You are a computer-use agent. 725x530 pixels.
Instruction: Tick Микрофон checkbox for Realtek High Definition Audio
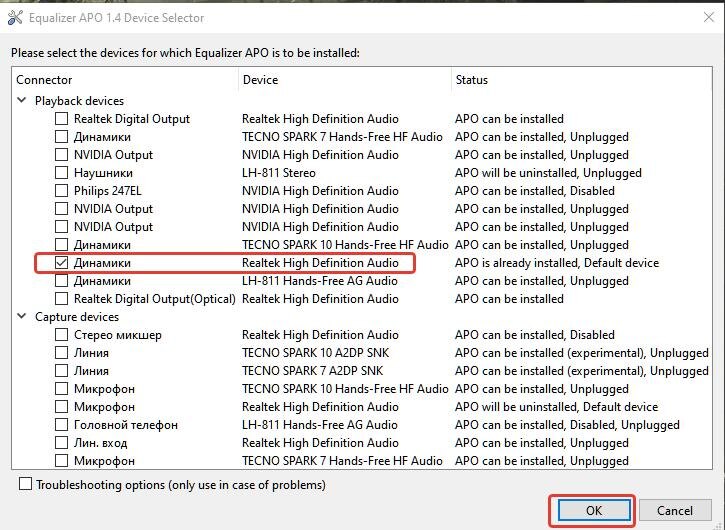tap(61, 407)
